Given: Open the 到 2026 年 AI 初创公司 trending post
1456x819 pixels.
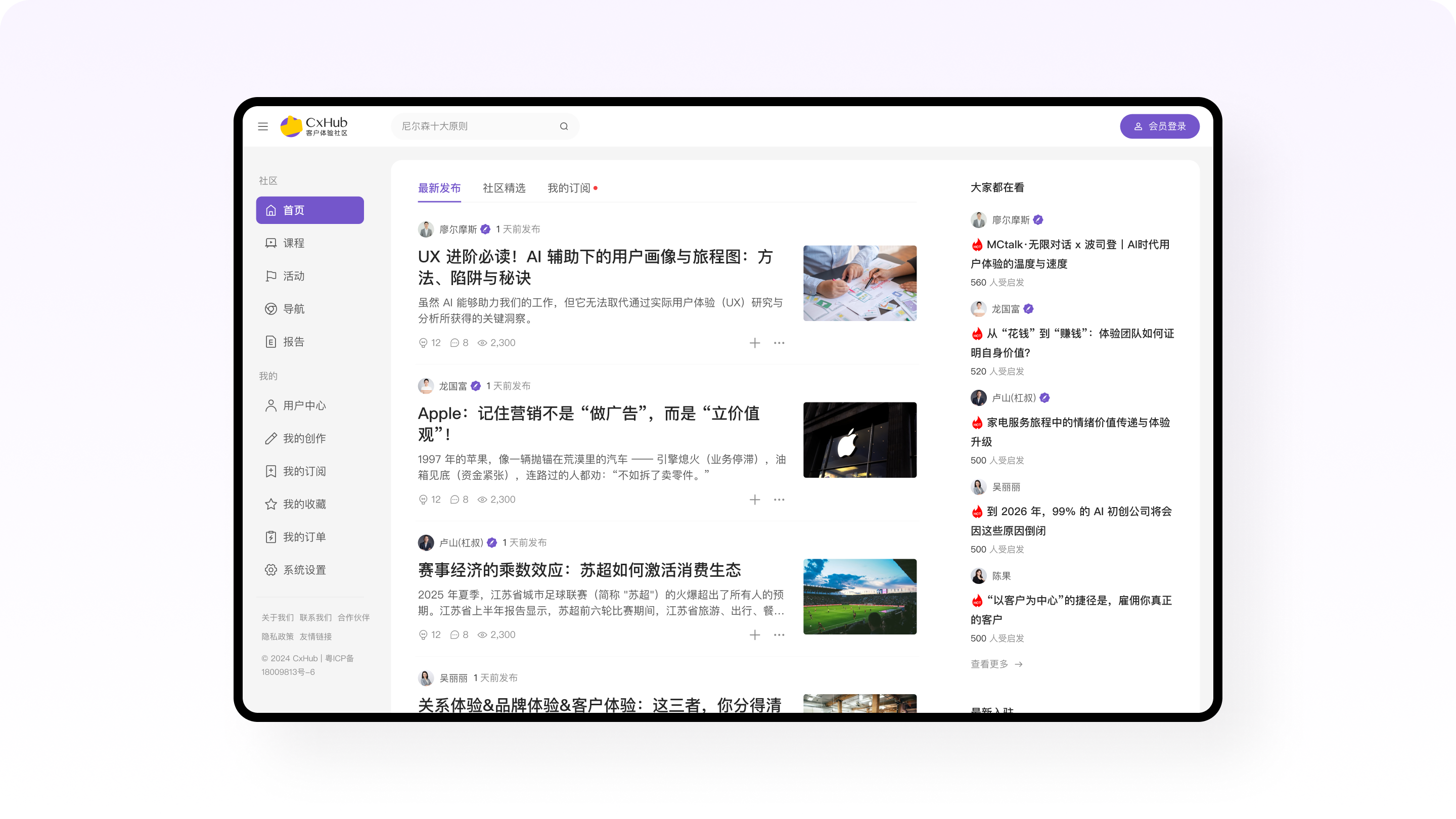Looking at the screenshot, I should click(x=1071, y=521).
